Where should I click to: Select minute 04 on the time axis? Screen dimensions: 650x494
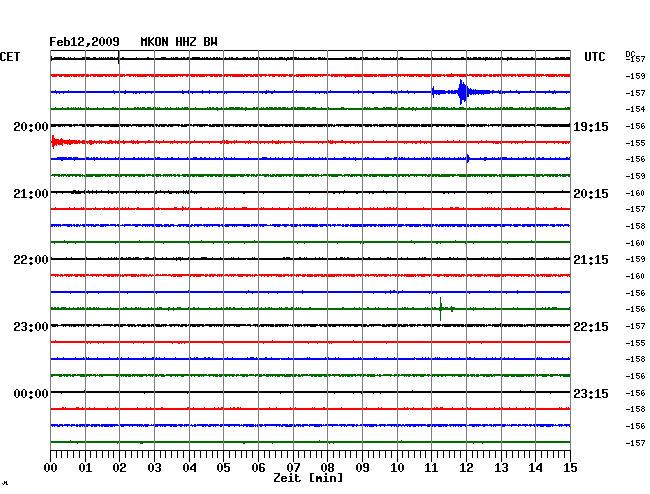pyautogui.click(x=189, y=467)
